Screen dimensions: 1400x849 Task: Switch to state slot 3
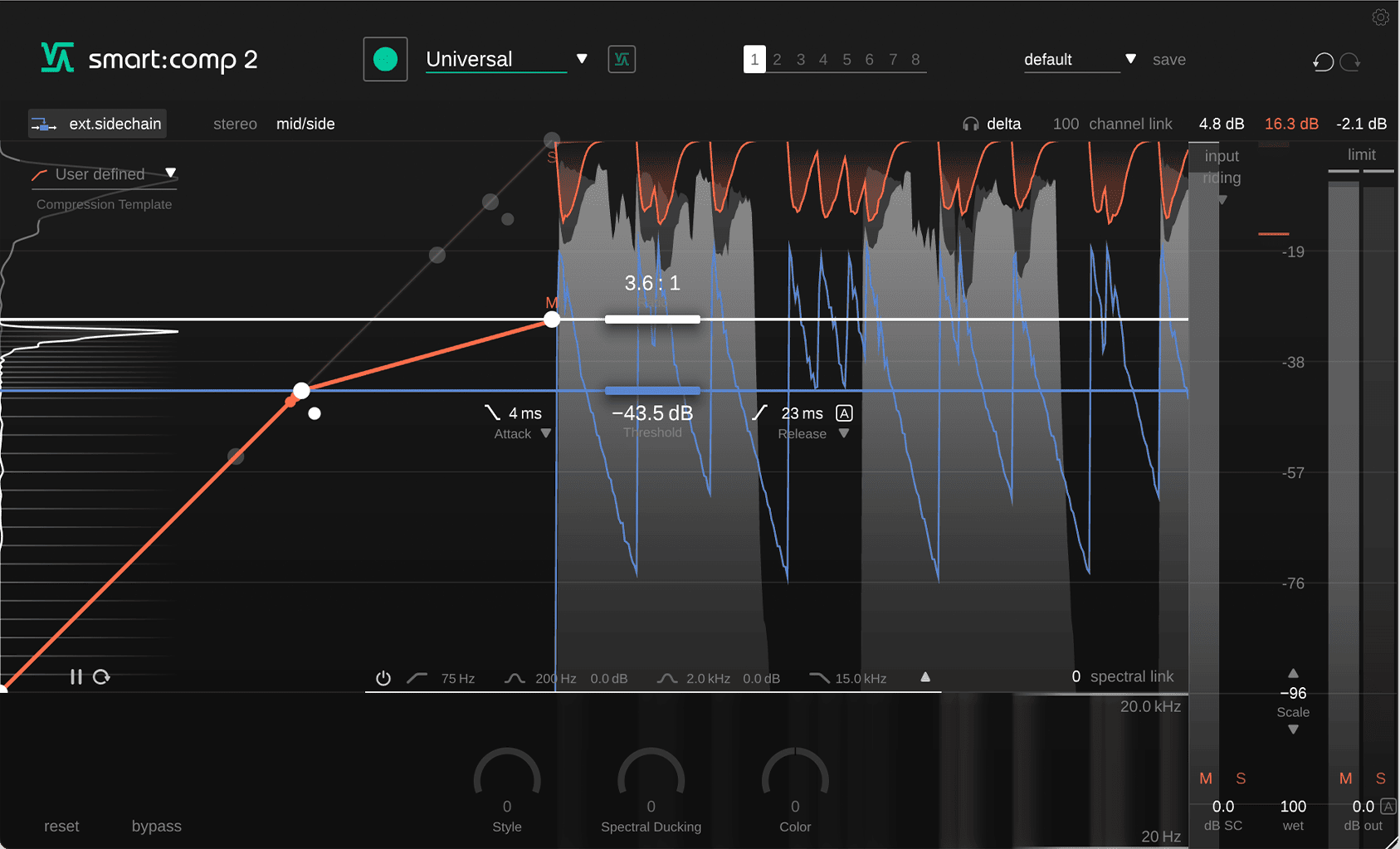click(x=801, y=60)
